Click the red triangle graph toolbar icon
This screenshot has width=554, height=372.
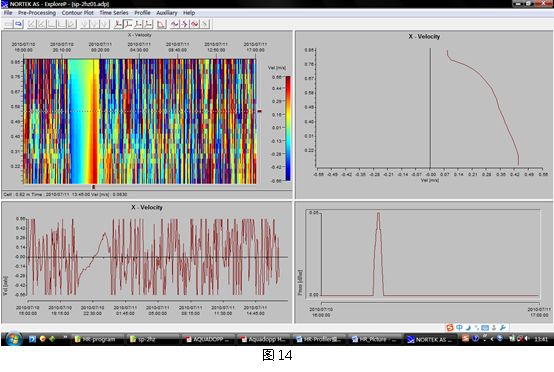click(x=161, y=24)
